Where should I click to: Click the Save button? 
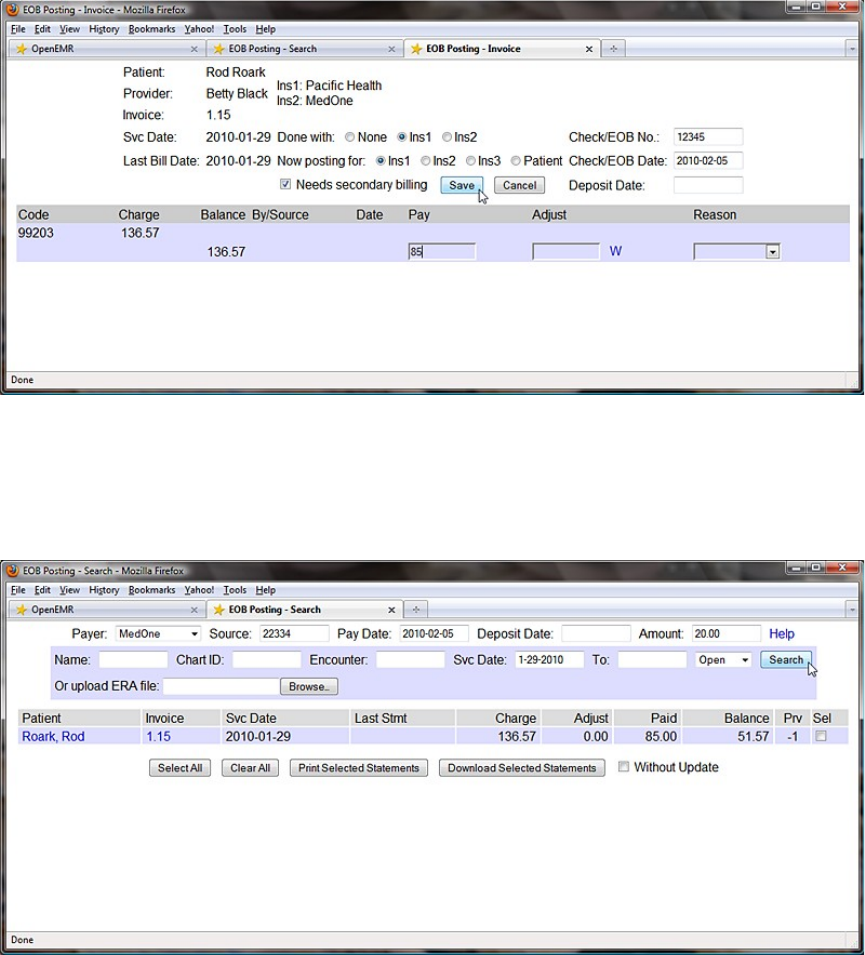462,185
